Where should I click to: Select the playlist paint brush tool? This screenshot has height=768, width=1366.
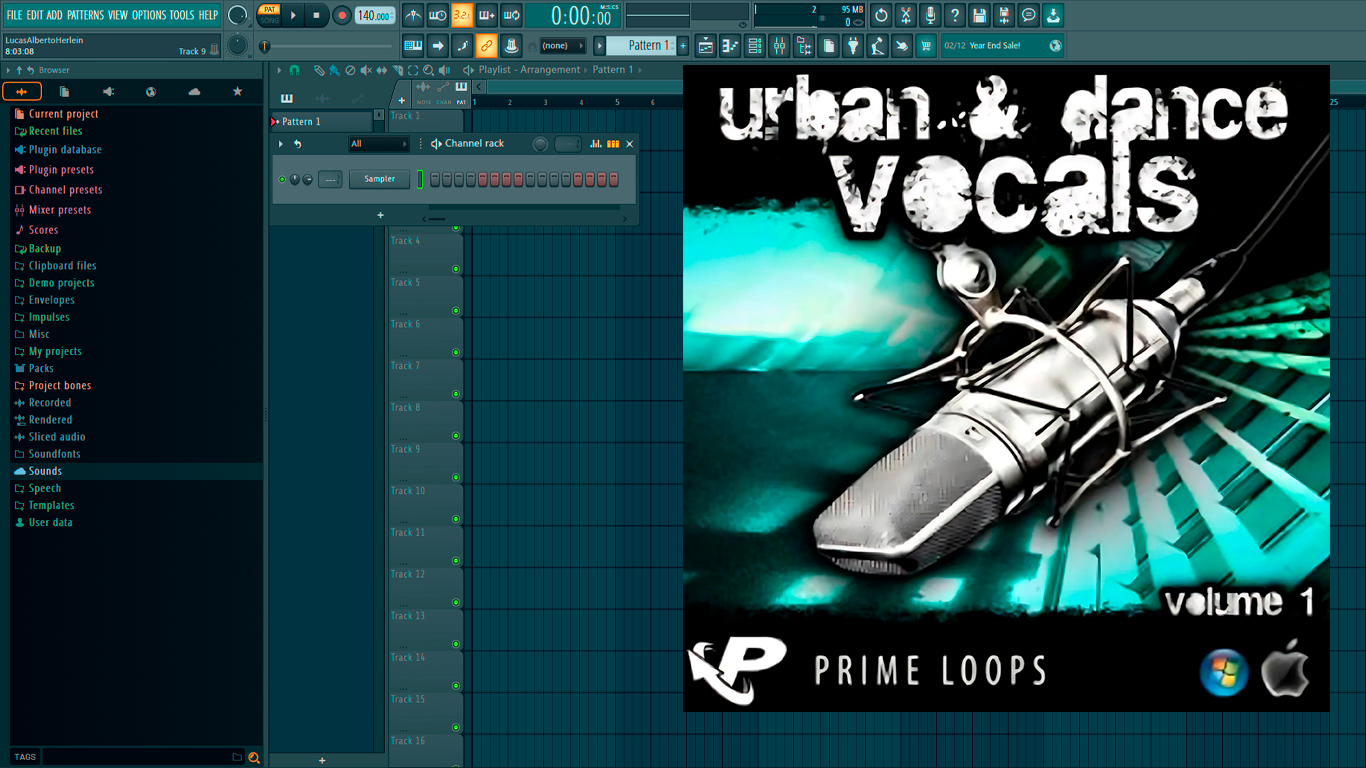334,70
